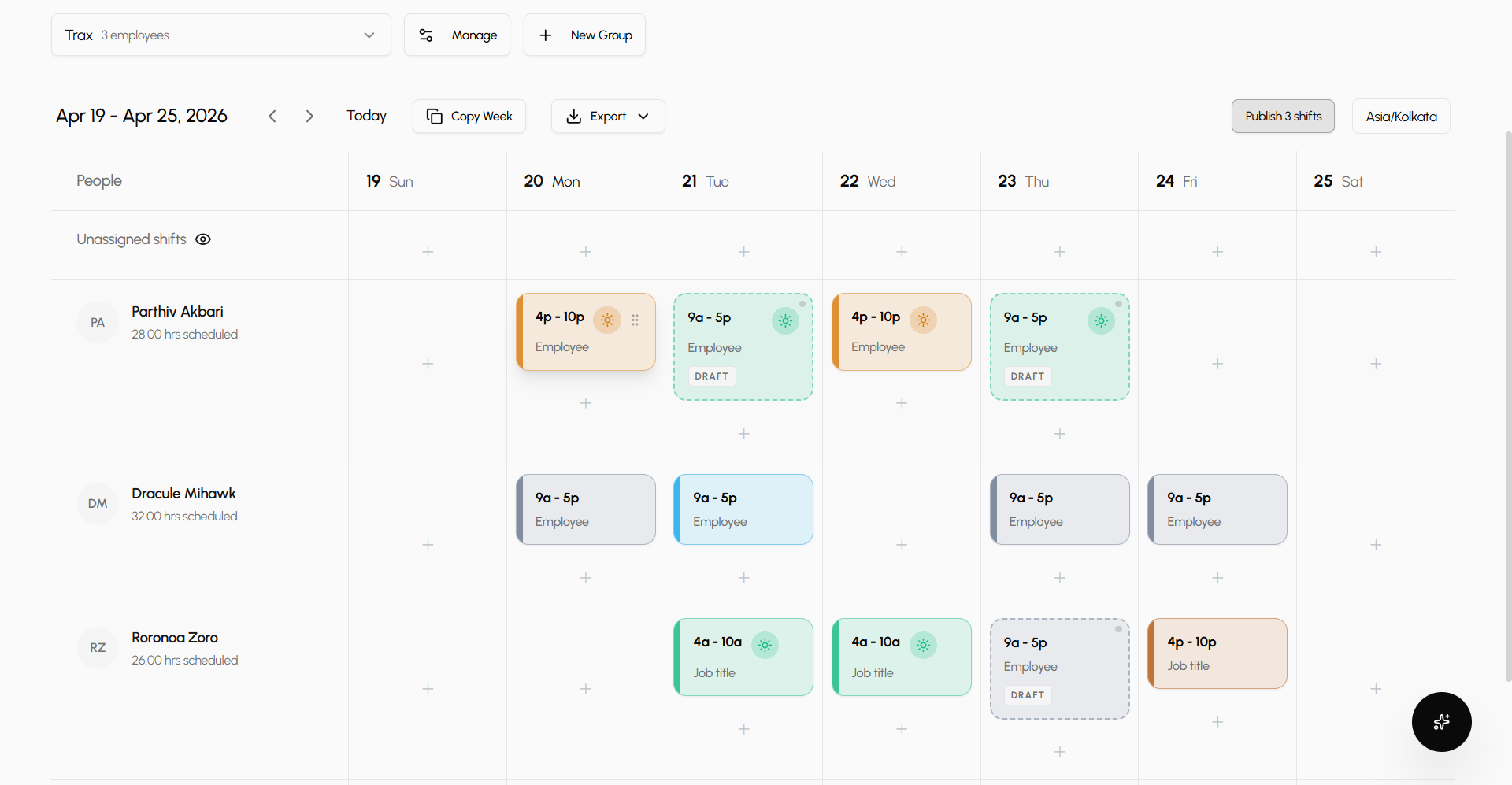Expand the Trax employee group dropdown
The image size is (1512, 785).
pyautogui.click(x=369, y=35)
